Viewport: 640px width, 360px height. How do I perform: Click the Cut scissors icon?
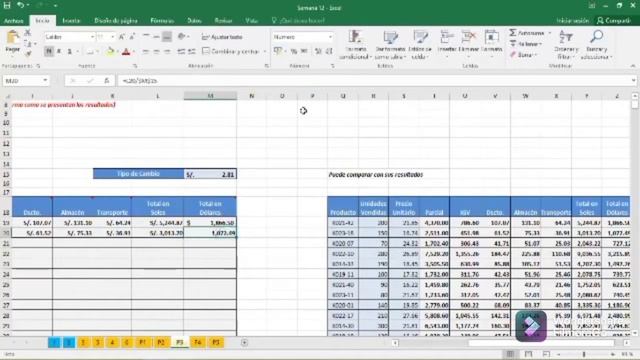click(28, 33)
